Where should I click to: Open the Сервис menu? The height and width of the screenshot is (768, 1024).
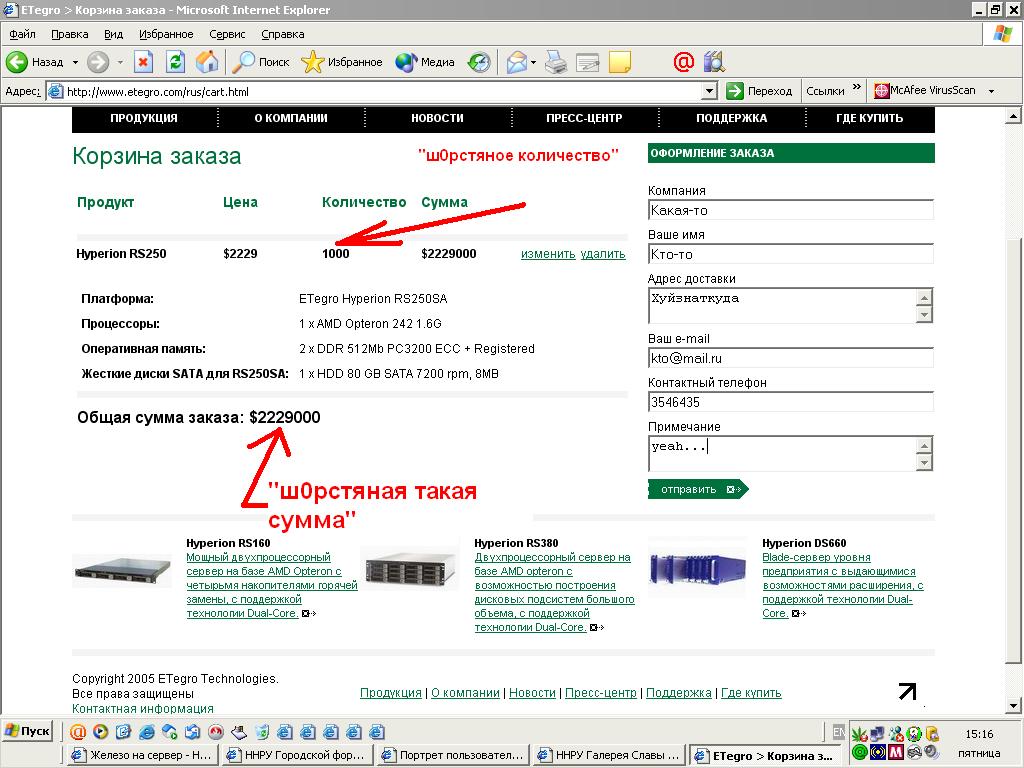click(227, 34)
